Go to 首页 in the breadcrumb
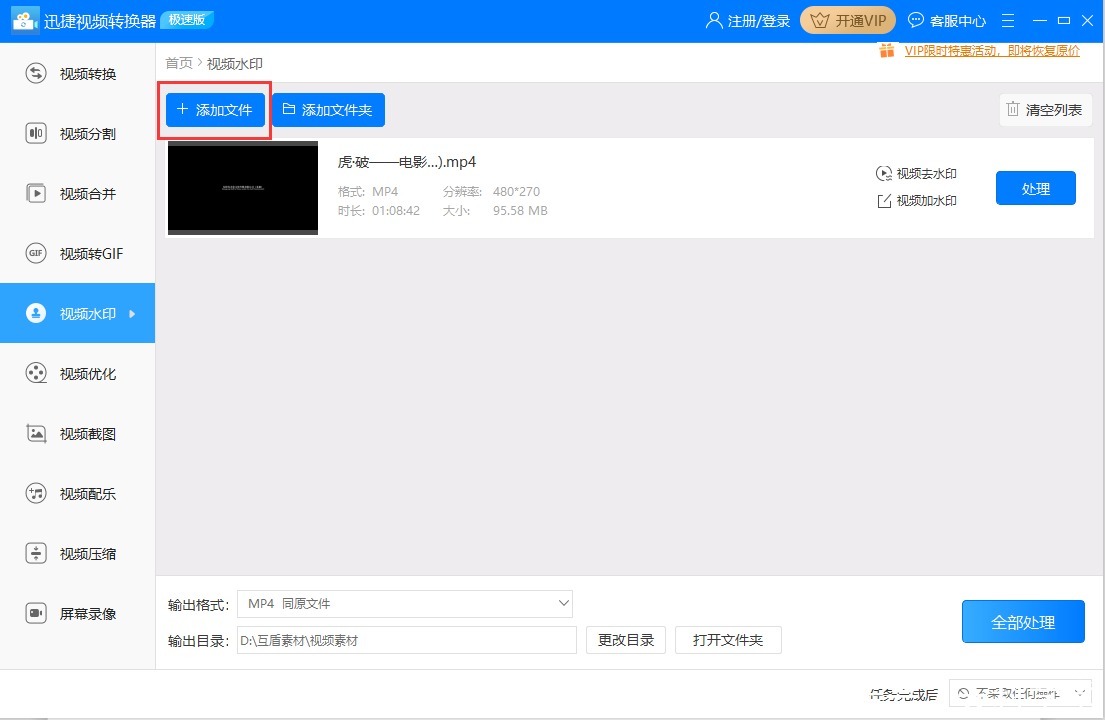1105x720 pixels. 179,63
